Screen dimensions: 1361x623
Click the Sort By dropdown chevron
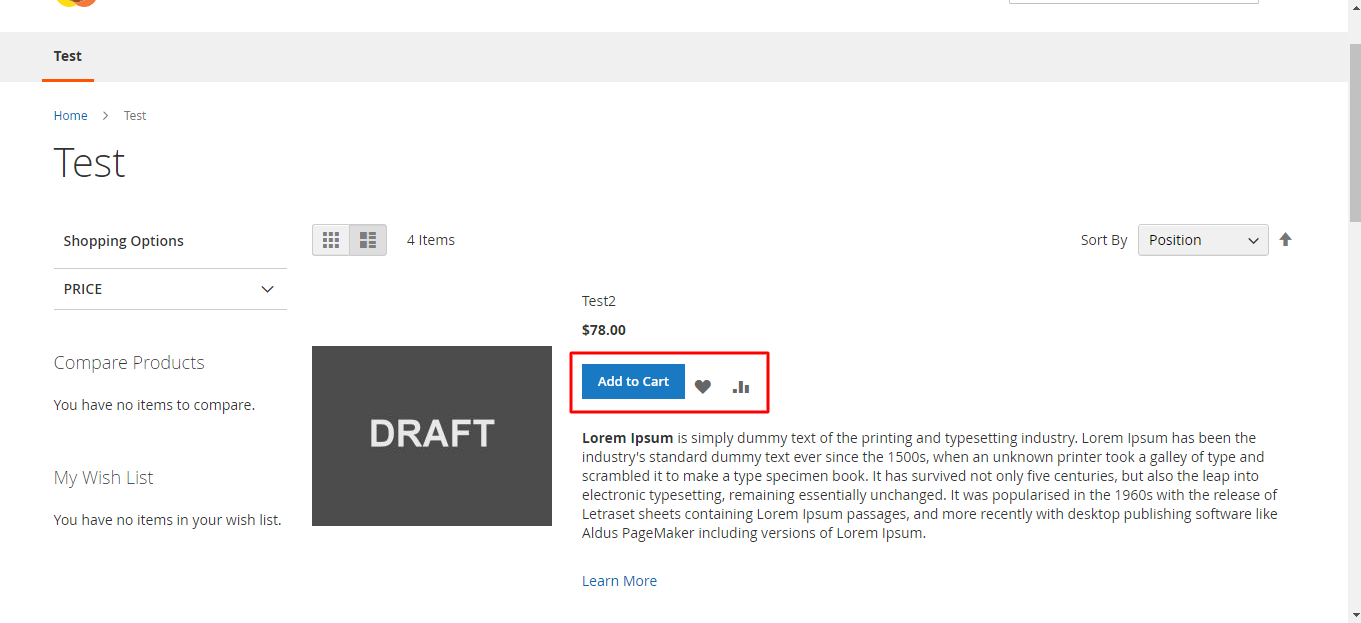[x=1253, y=240]
